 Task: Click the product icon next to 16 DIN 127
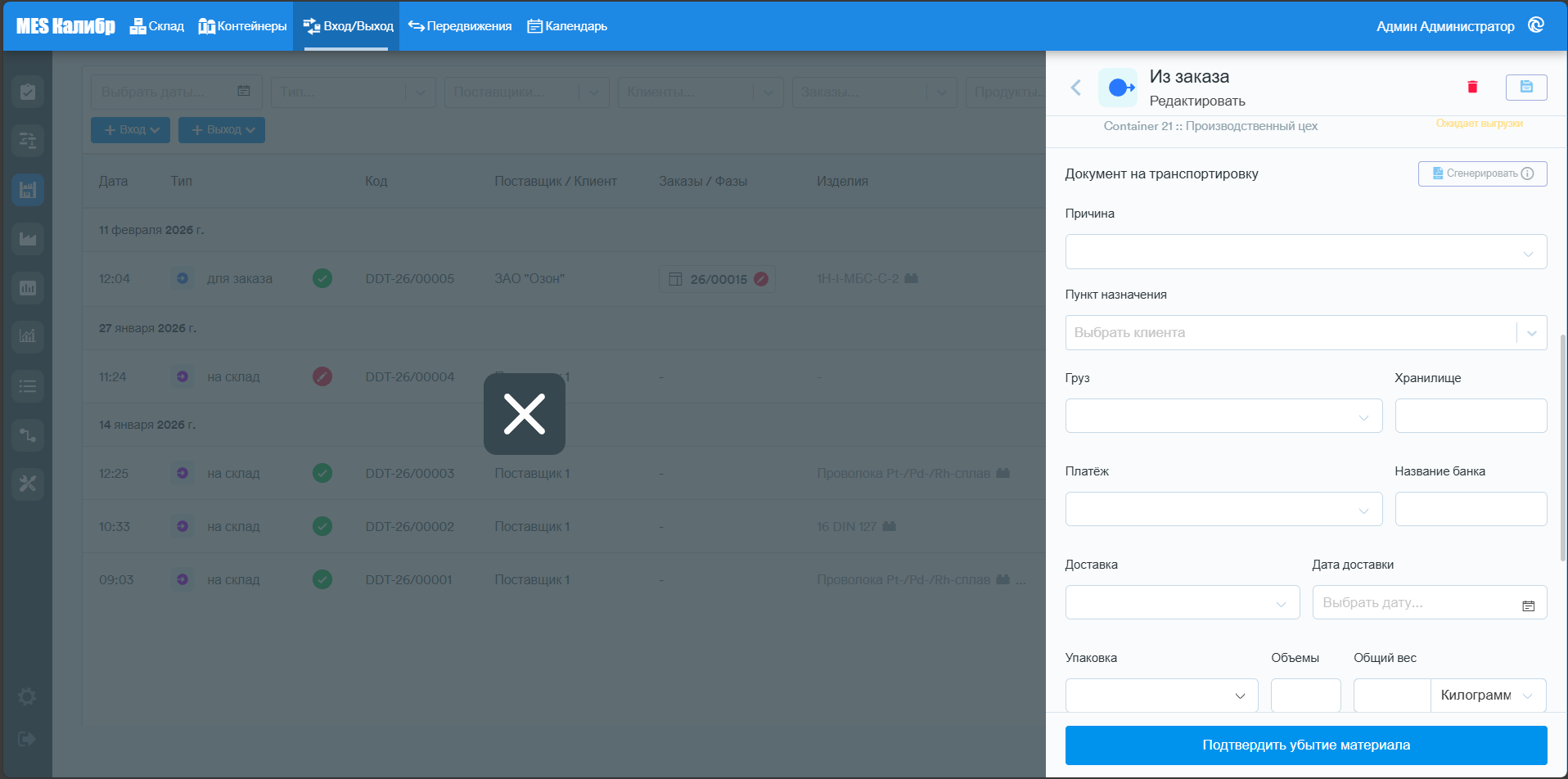pyautogui.click(x=890, y=526)
